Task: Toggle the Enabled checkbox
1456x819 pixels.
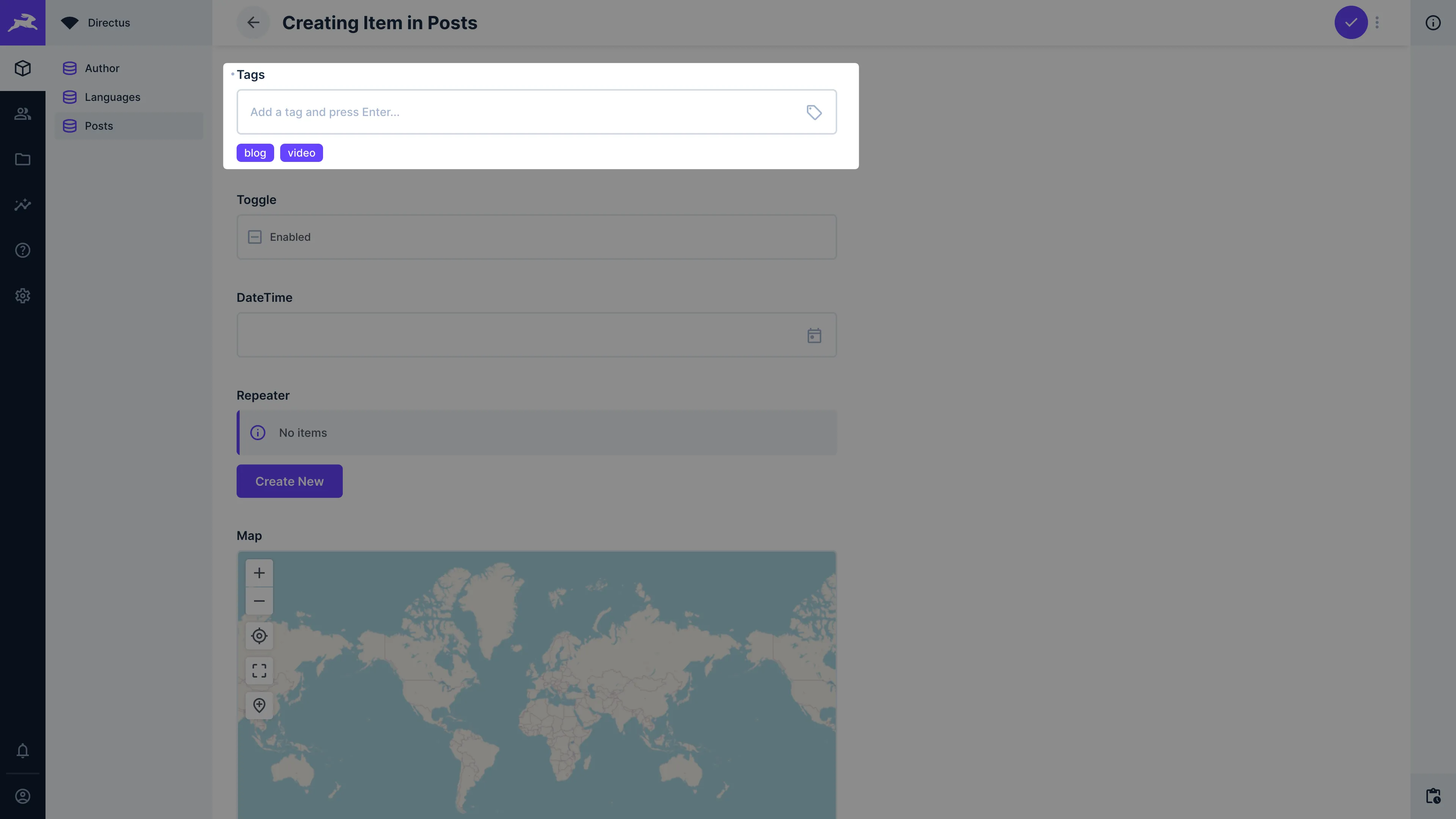Action: [x=254, y=237]
